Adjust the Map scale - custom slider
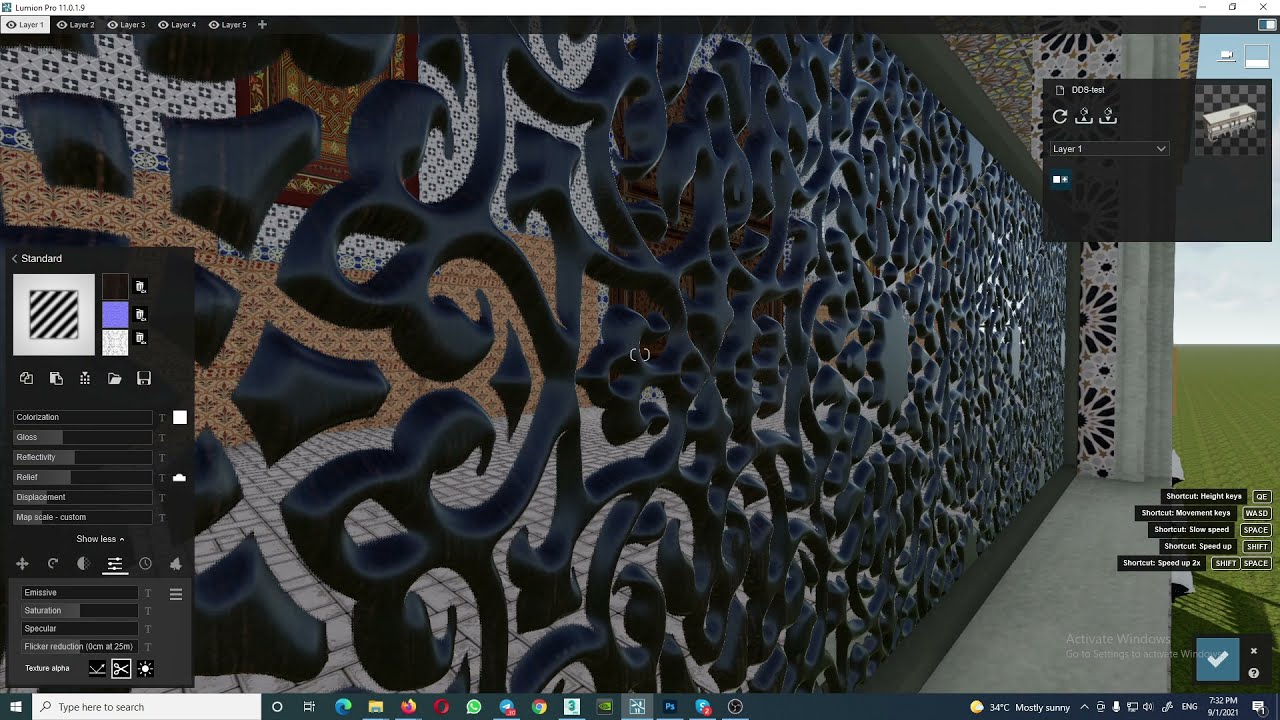This screenshot has width=1280, height=720. 83,517
